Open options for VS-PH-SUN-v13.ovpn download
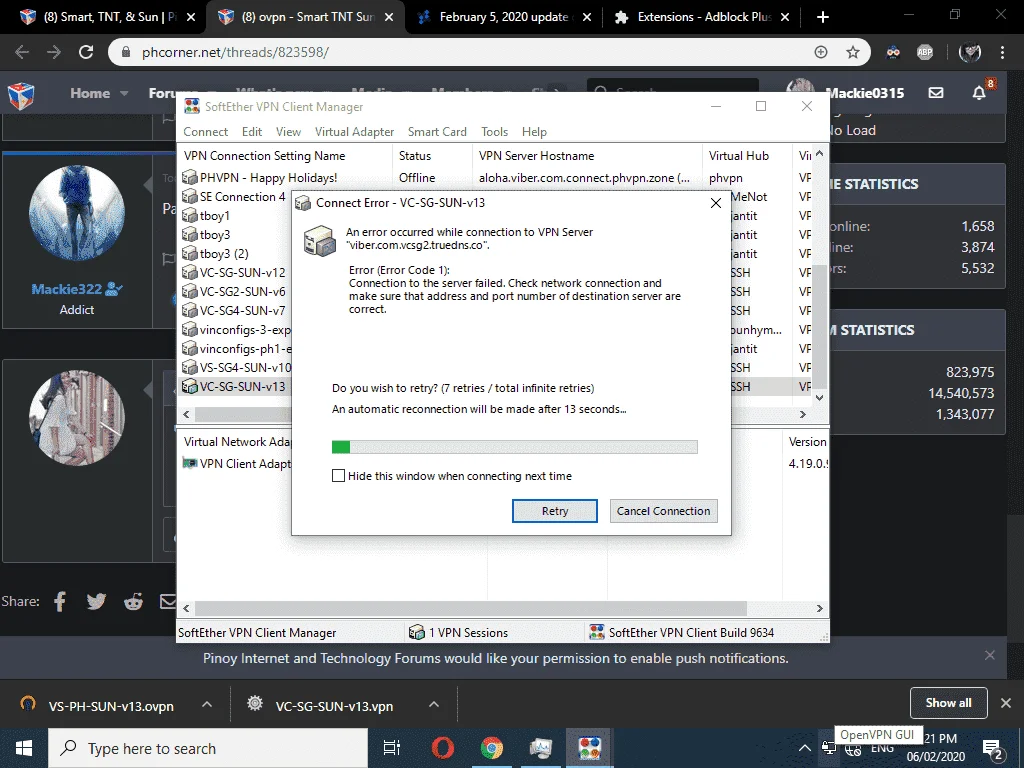1024x768 pixels. (x=207, y=705)
